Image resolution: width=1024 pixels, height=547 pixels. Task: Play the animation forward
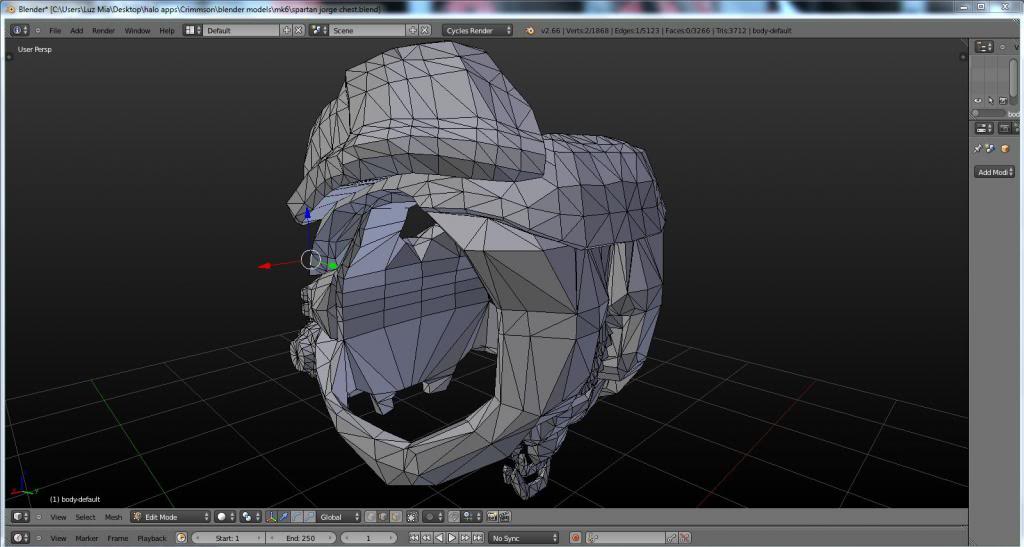(452, 539)
